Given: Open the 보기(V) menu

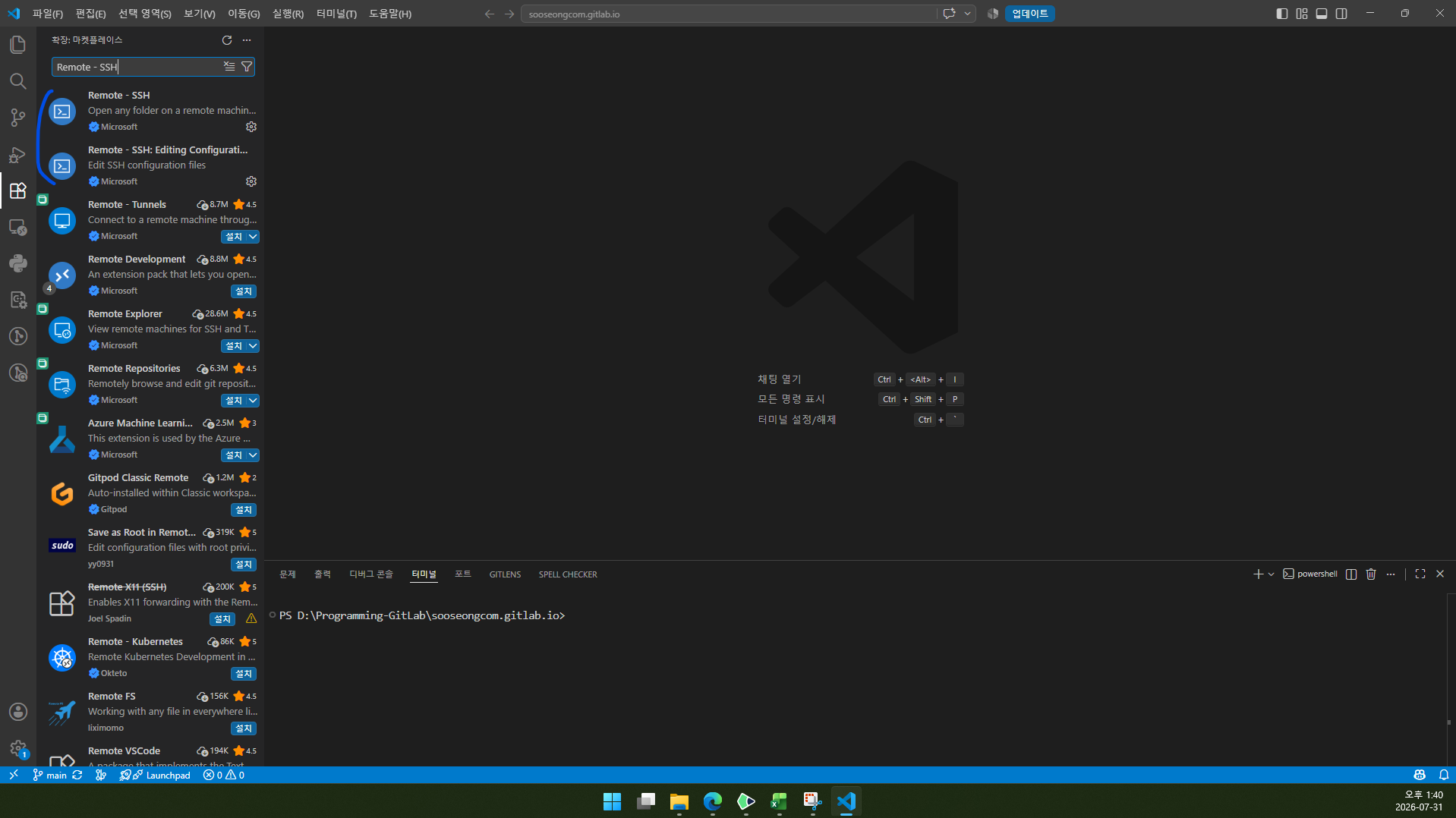Looking at the screenshot, I should click(x=200, y=14).
